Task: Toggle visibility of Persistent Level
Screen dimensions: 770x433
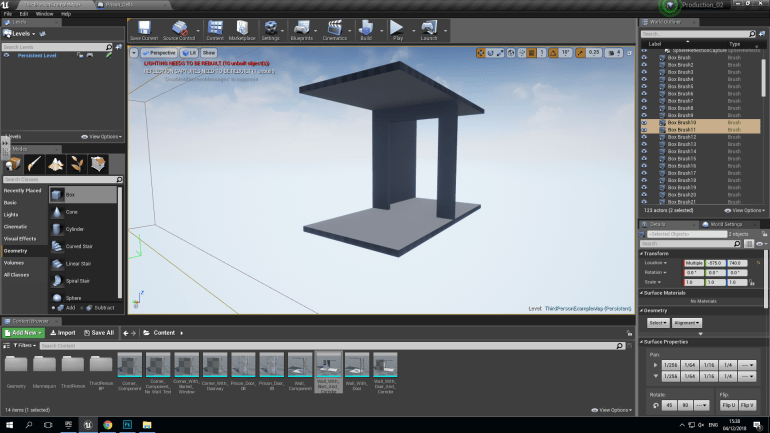Action: click(x=6, y=55)
